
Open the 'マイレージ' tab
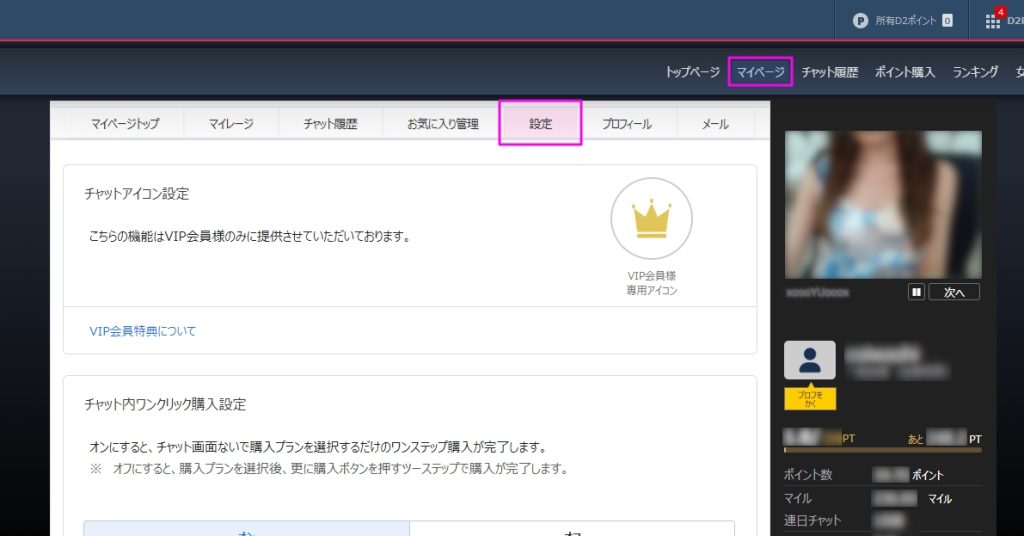coord(230,124)
